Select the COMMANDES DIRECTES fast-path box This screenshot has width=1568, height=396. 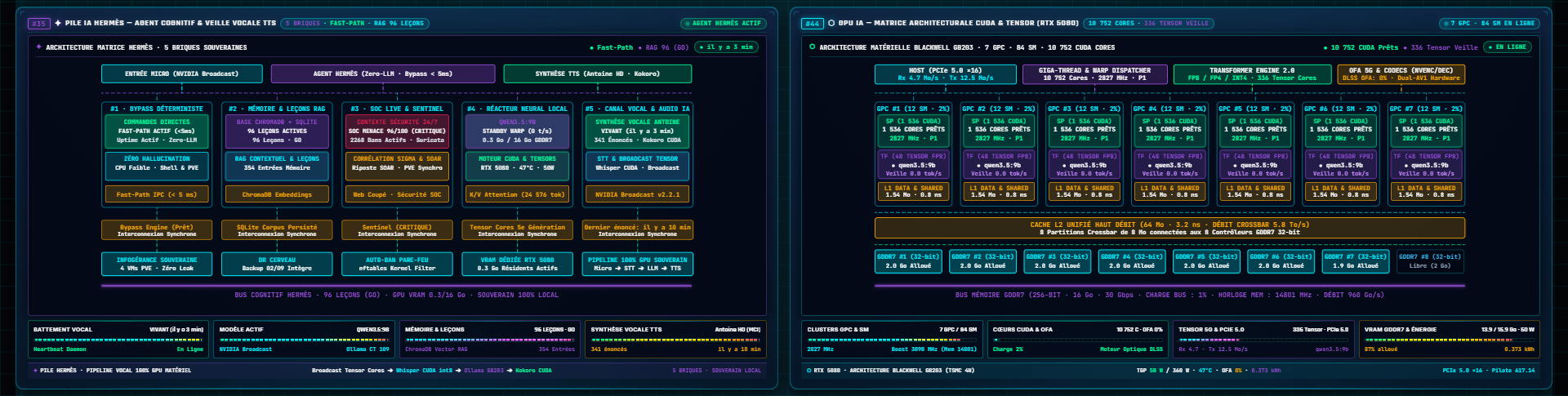[x=157, y=131]
